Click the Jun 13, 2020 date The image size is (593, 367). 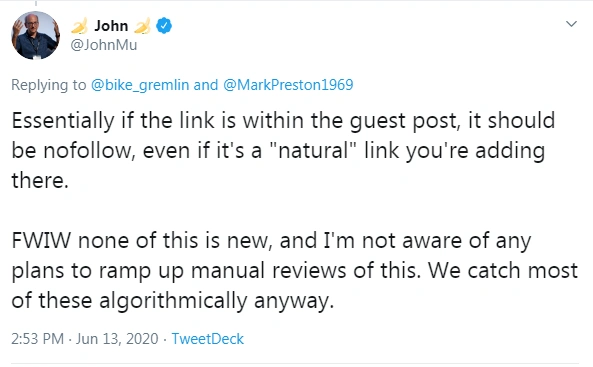pos(117,339)
